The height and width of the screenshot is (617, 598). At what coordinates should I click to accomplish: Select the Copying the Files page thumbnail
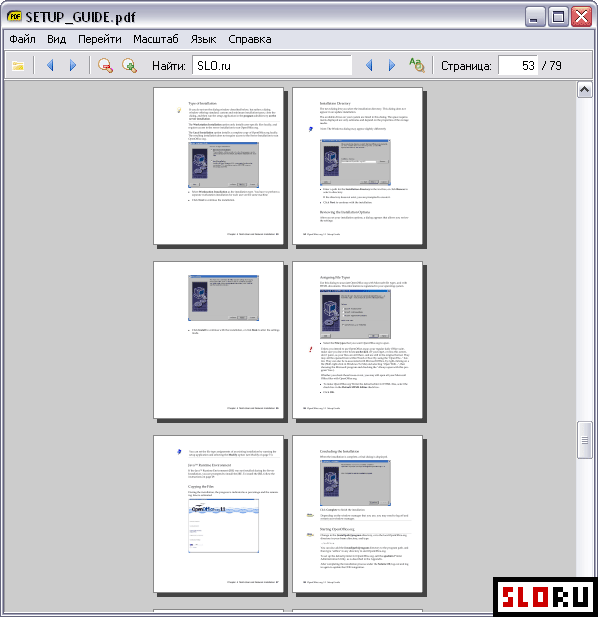(x=218, y=514)
